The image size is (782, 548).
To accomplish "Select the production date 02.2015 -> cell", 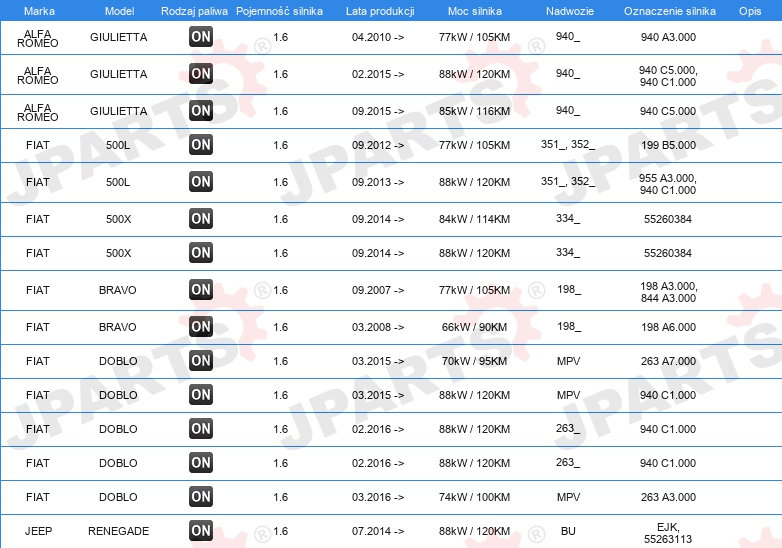I will (378, 74).
